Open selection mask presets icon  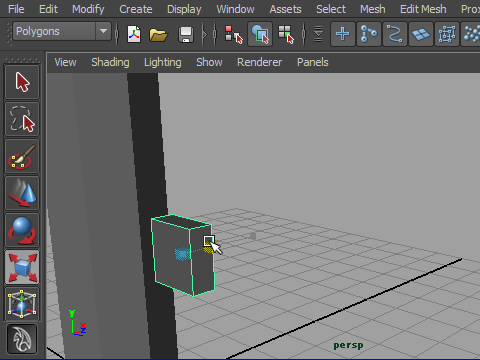(319, 34)
